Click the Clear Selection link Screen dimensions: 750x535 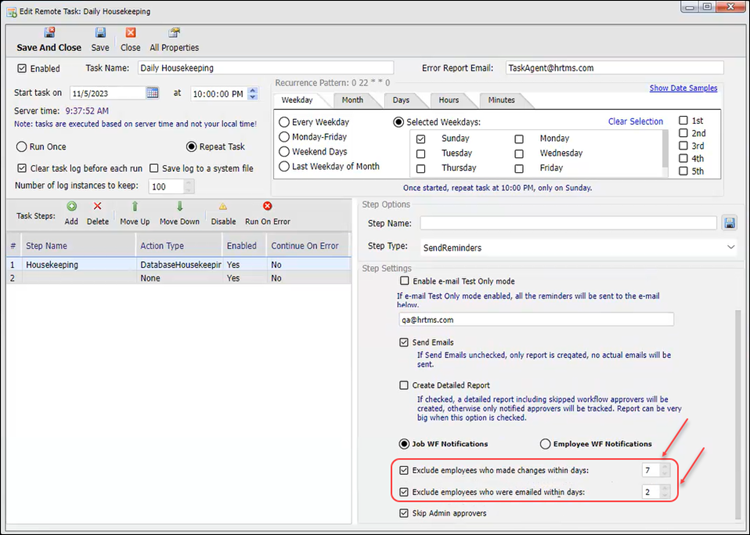coord(635,121)
